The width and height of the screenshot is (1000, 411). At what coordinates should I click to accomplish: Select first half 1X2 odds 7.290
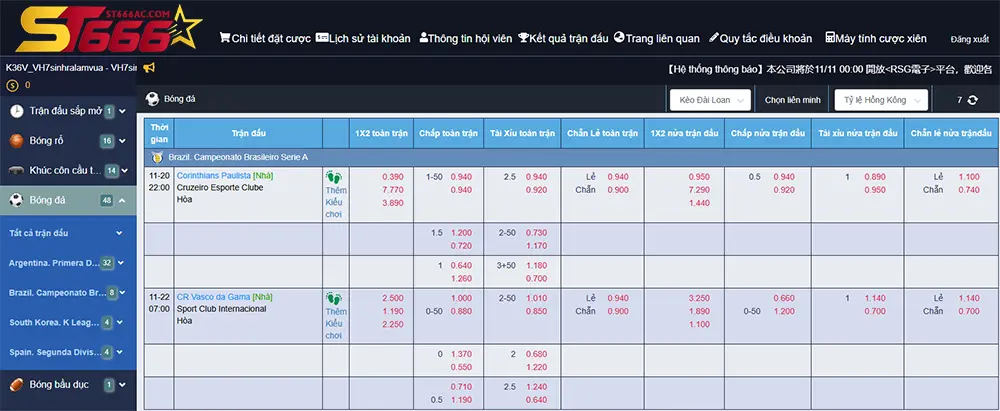point(699,190)
